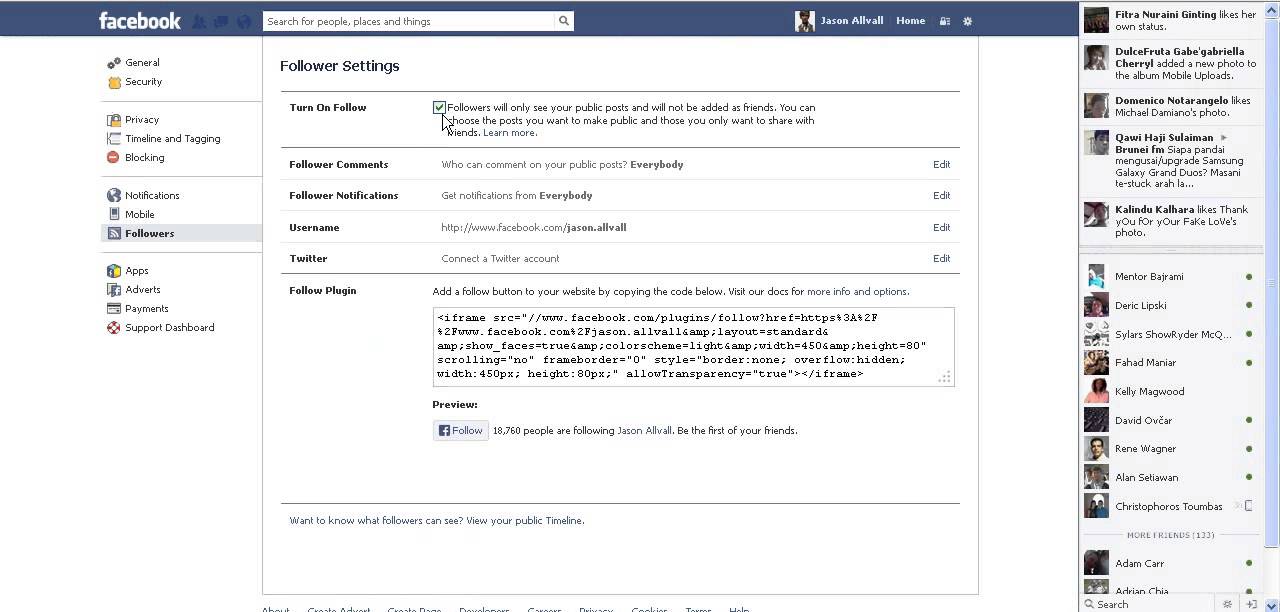Click the Learn more link
Viewport: 1280px width, 612px height.
(x=509, y=133)
